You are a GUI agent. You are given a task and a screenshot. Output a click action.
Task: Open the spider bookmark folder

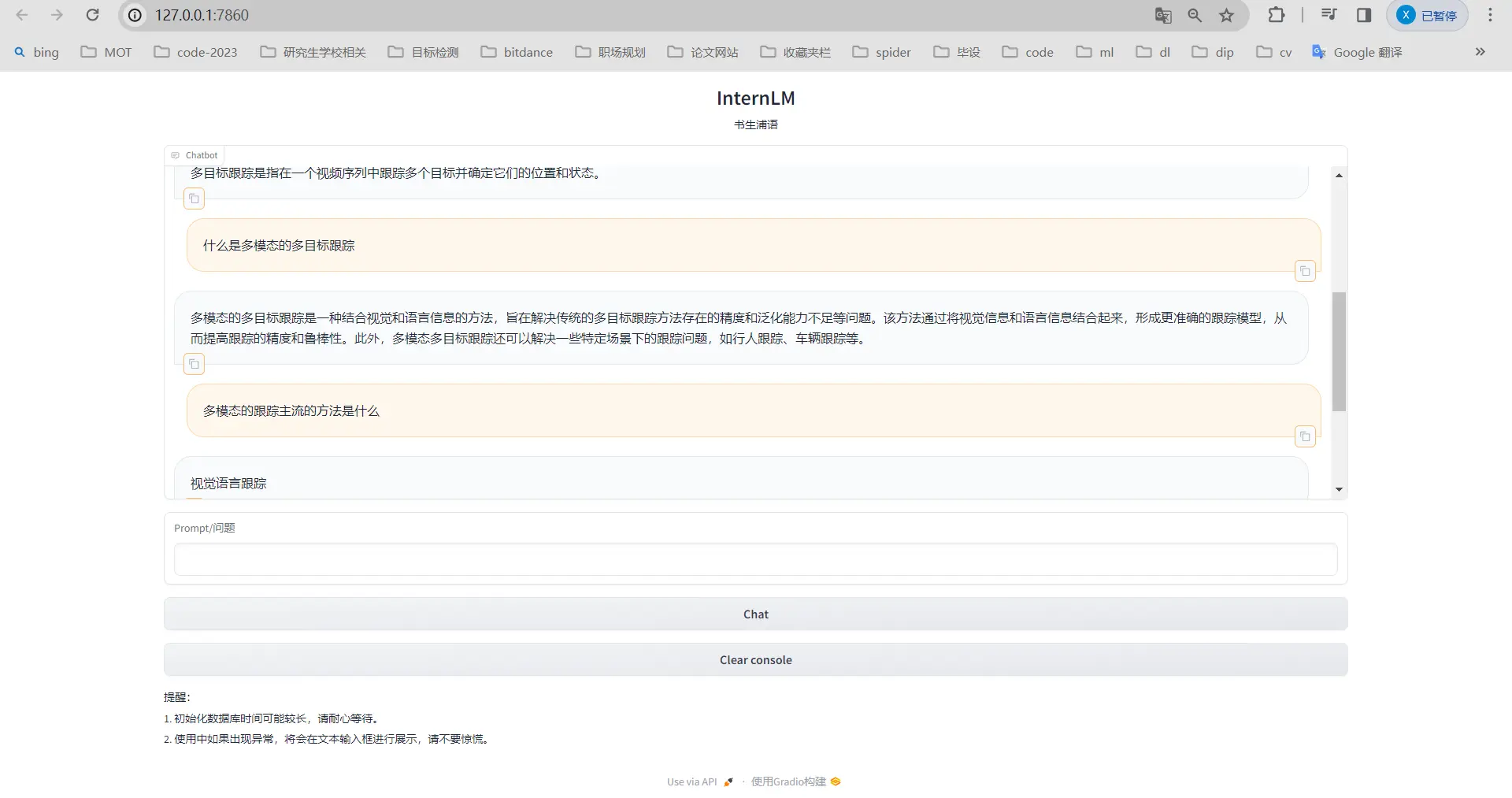point(882,52)
